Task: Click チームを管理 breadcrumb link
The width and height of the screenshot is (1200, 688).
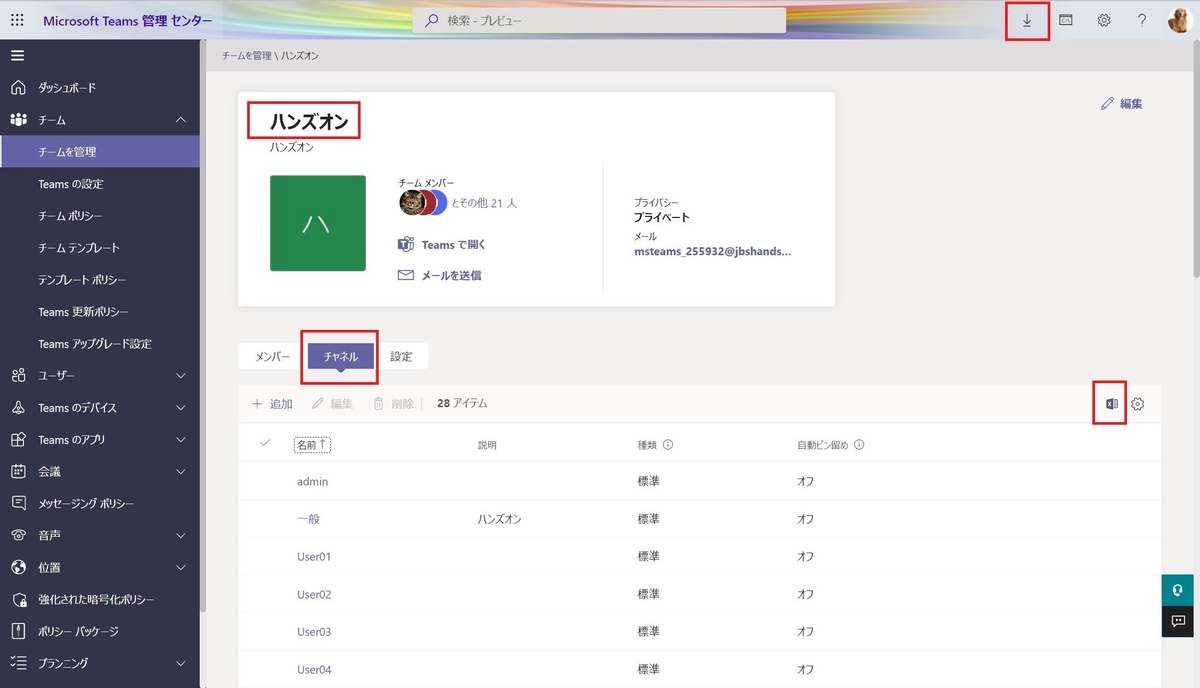Action: tap(246, 56)
